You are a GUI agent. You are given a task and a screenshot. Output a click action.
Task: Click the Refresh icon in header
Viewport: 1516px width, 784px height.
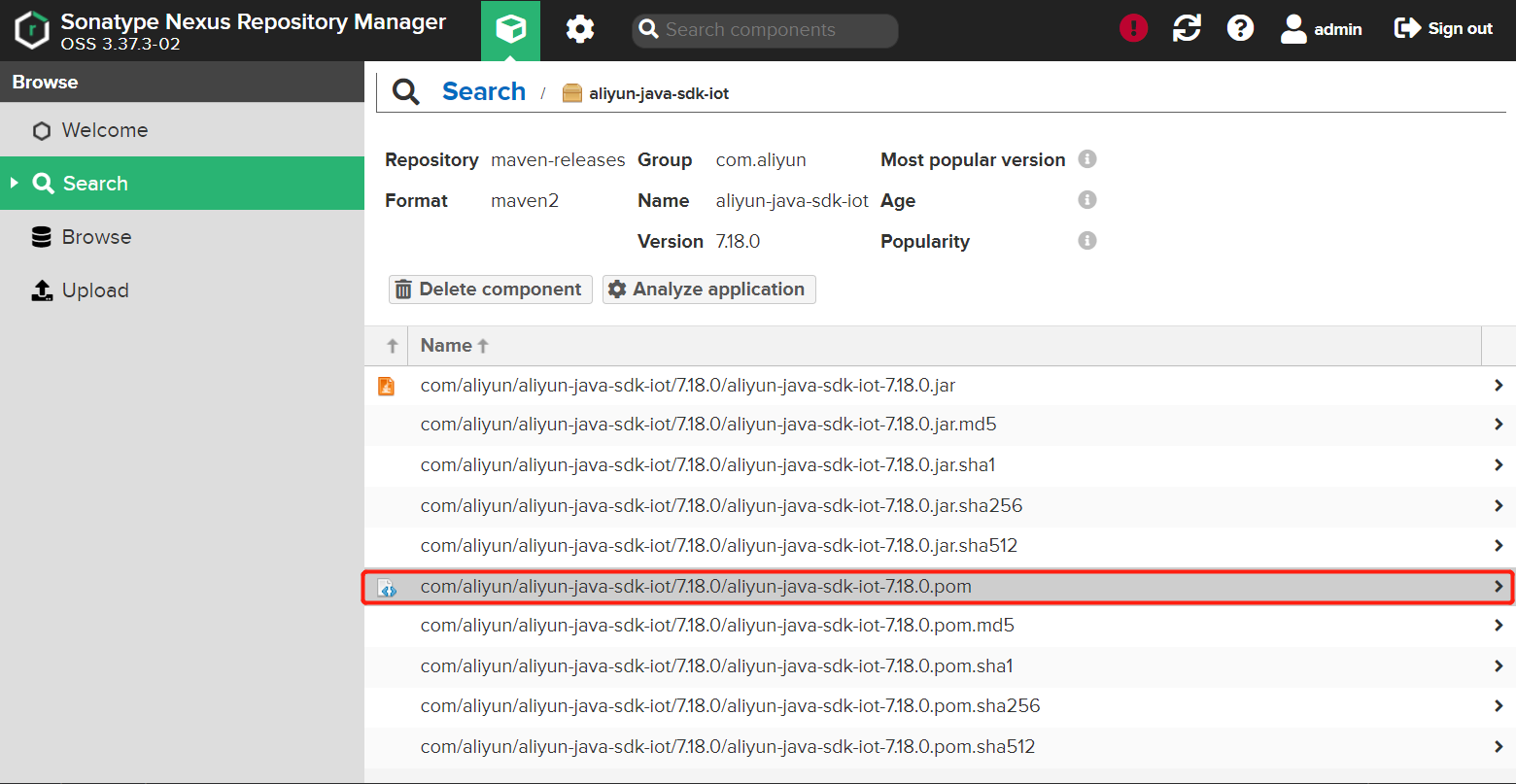tap(1187, 28)
